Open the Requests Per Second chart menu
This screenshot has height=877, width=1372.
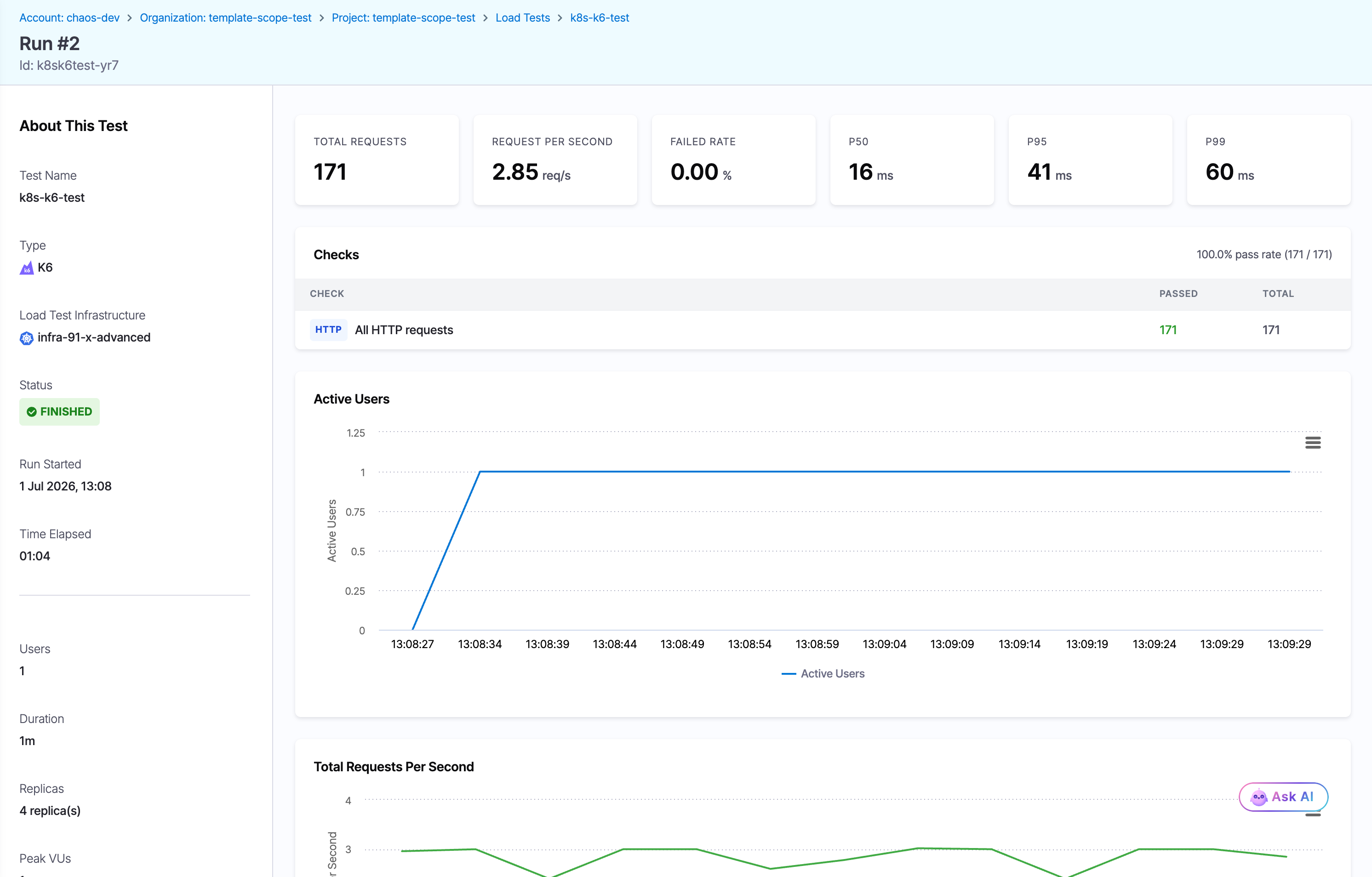click(x=1313, y=815)
